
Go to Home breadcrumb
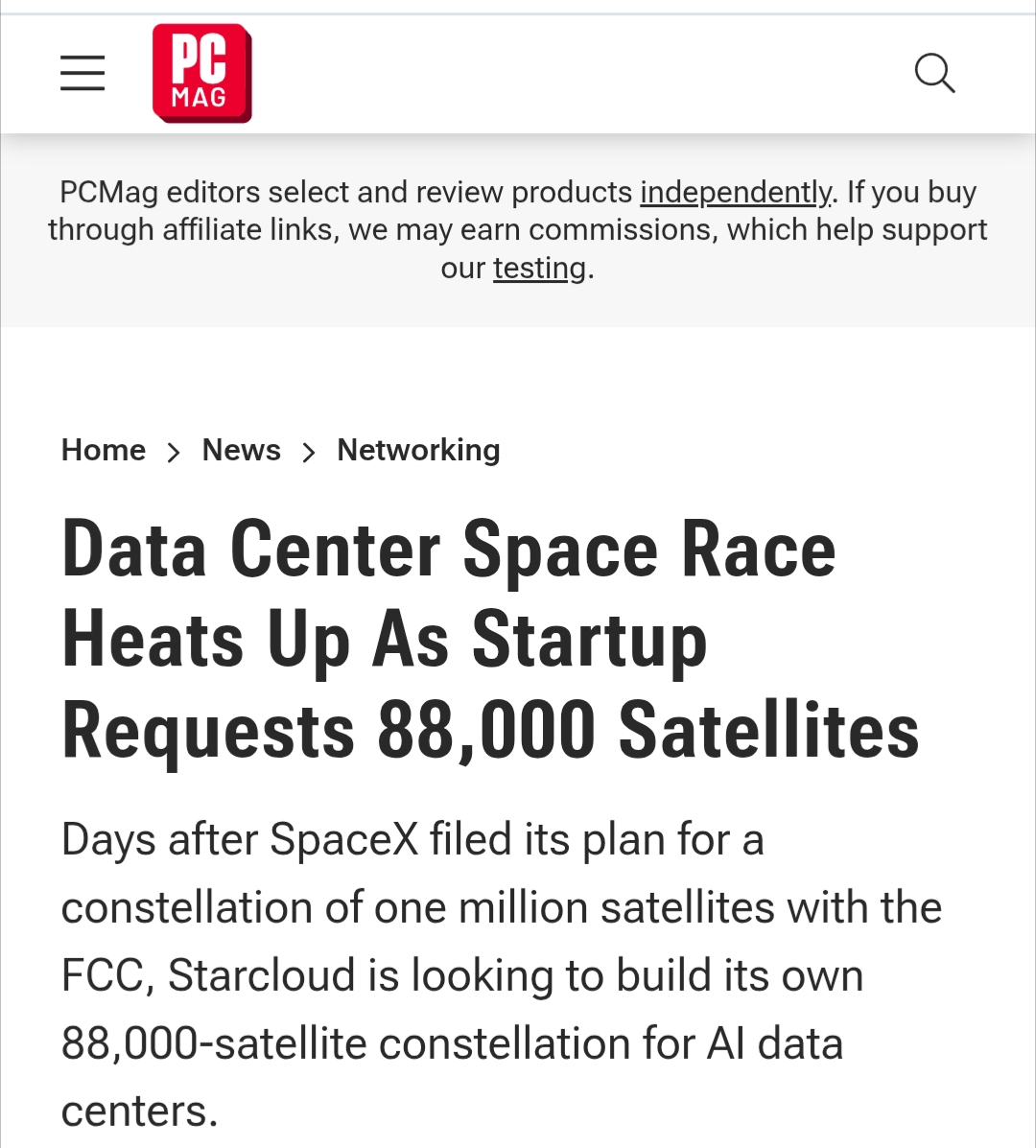(x=104, y=450)
